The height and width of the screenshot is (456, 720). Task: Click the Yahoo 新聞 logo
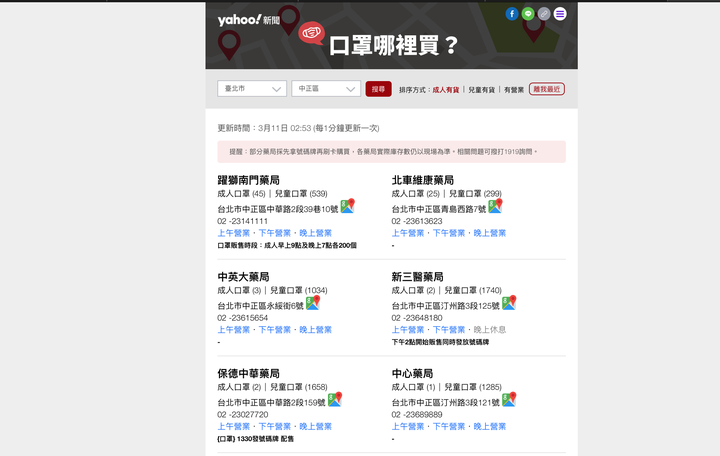[x=248, y=20]
